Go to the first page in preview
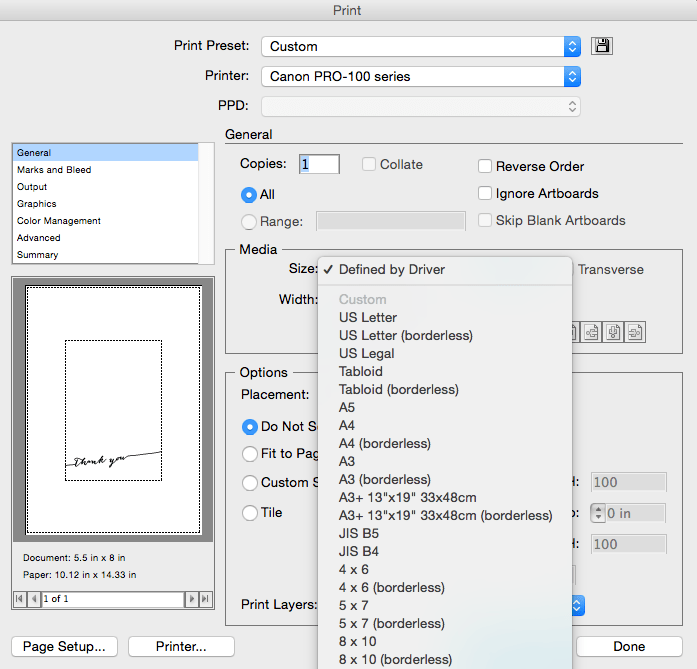 click(19, 599)
